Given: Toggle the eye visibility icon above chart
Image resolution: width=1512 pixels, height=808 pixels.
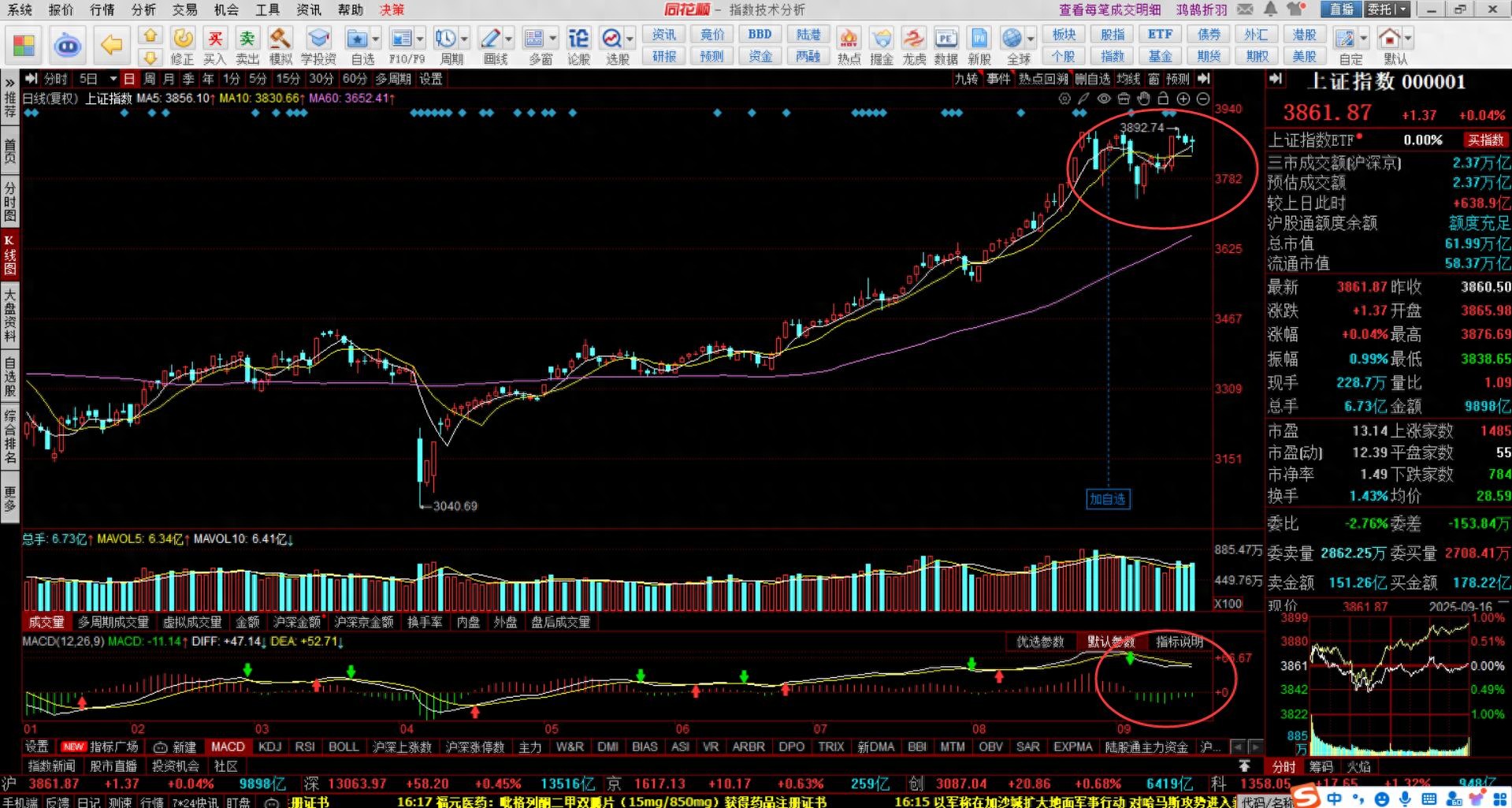Looking at the screenshot, I should [x=1104, y=99].
